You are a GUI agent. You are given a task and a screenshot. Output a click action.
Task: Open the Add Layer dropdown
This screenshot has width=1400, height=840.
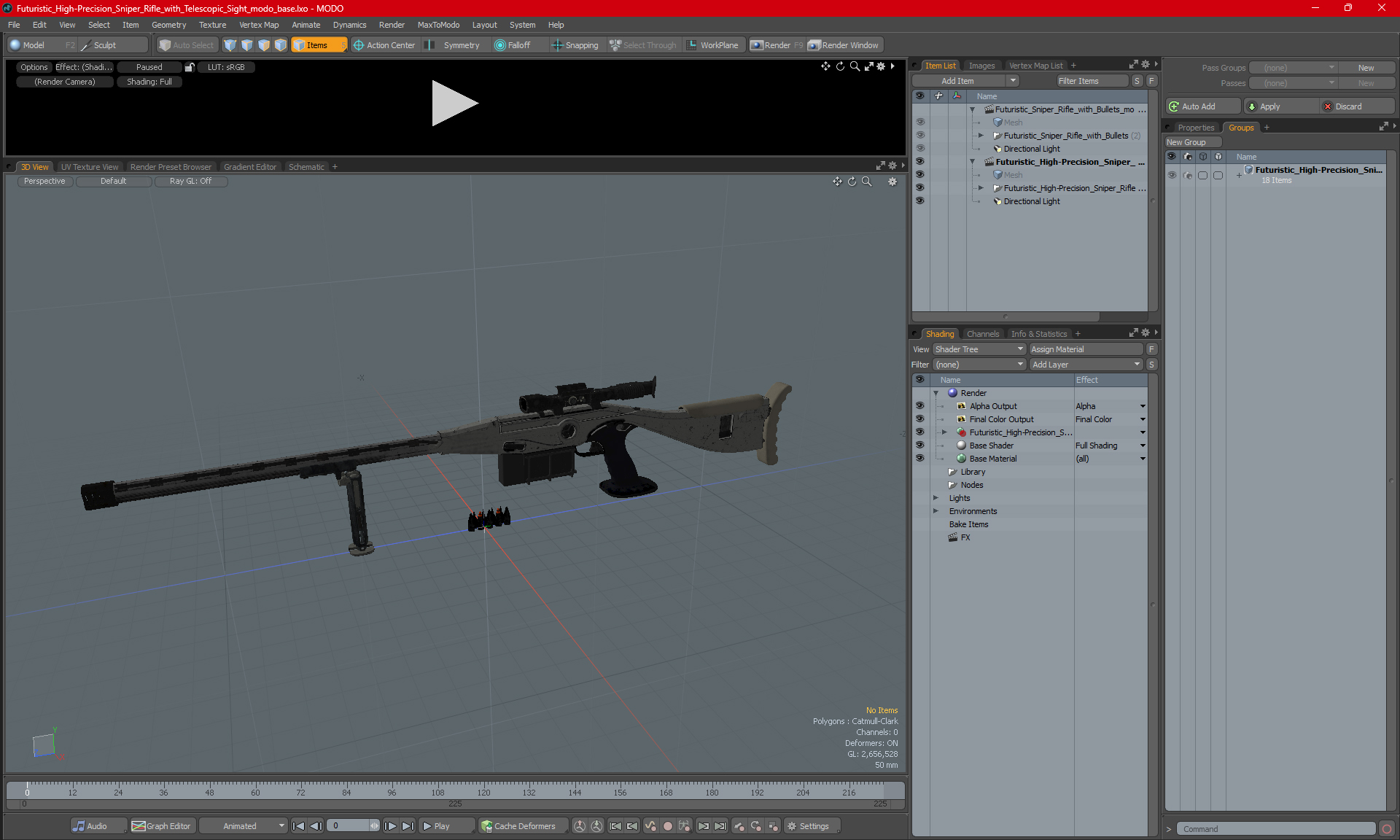[x=1086, y=365]
